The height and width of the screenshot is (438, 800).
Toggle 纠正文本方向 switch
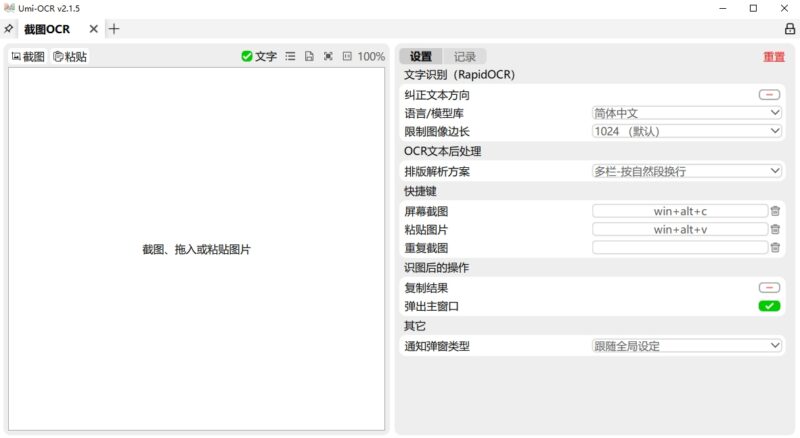point(769,95)
